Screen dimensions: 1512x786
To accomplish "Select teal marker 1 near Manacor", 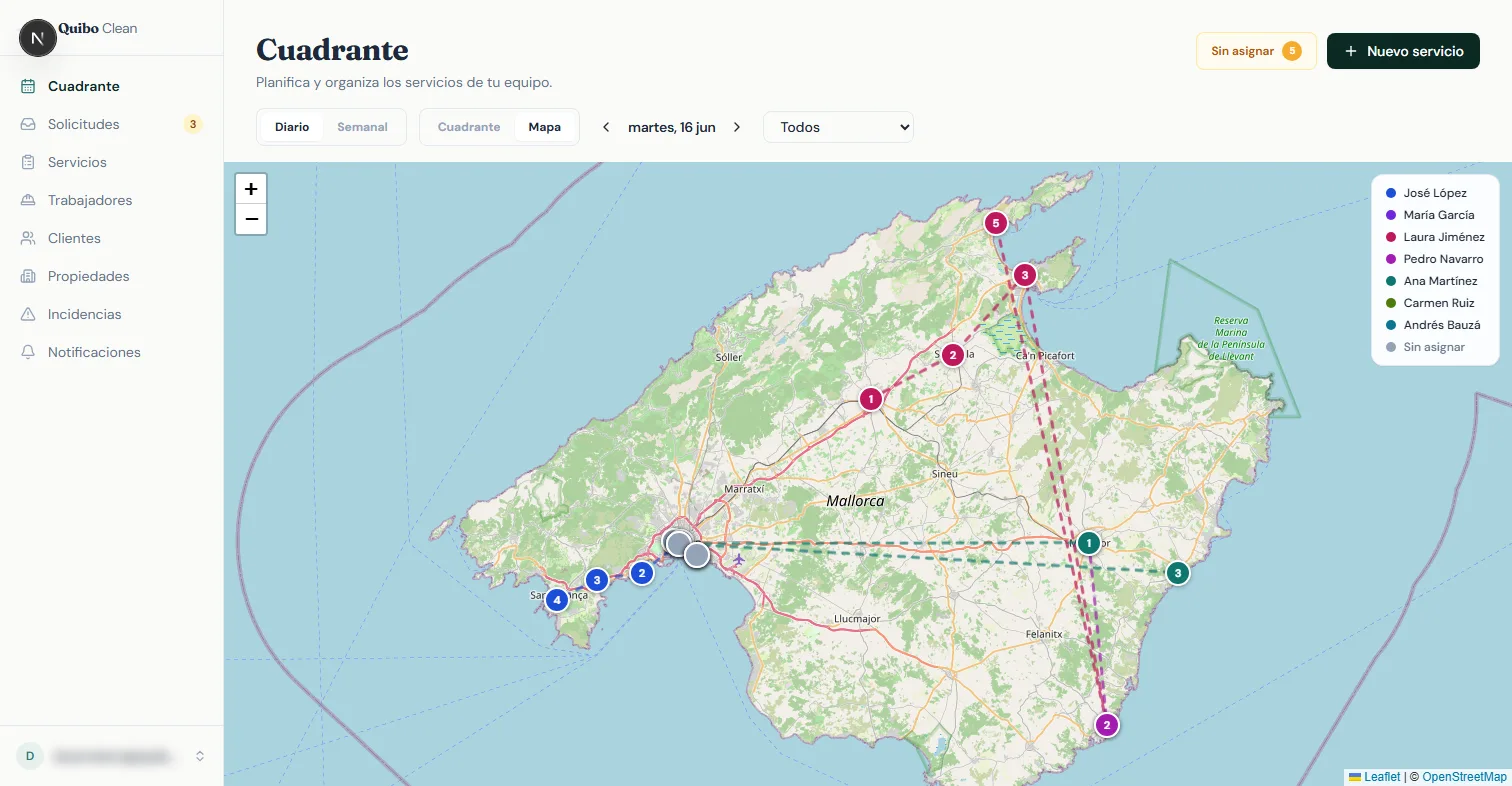I will coord(1089,543).
